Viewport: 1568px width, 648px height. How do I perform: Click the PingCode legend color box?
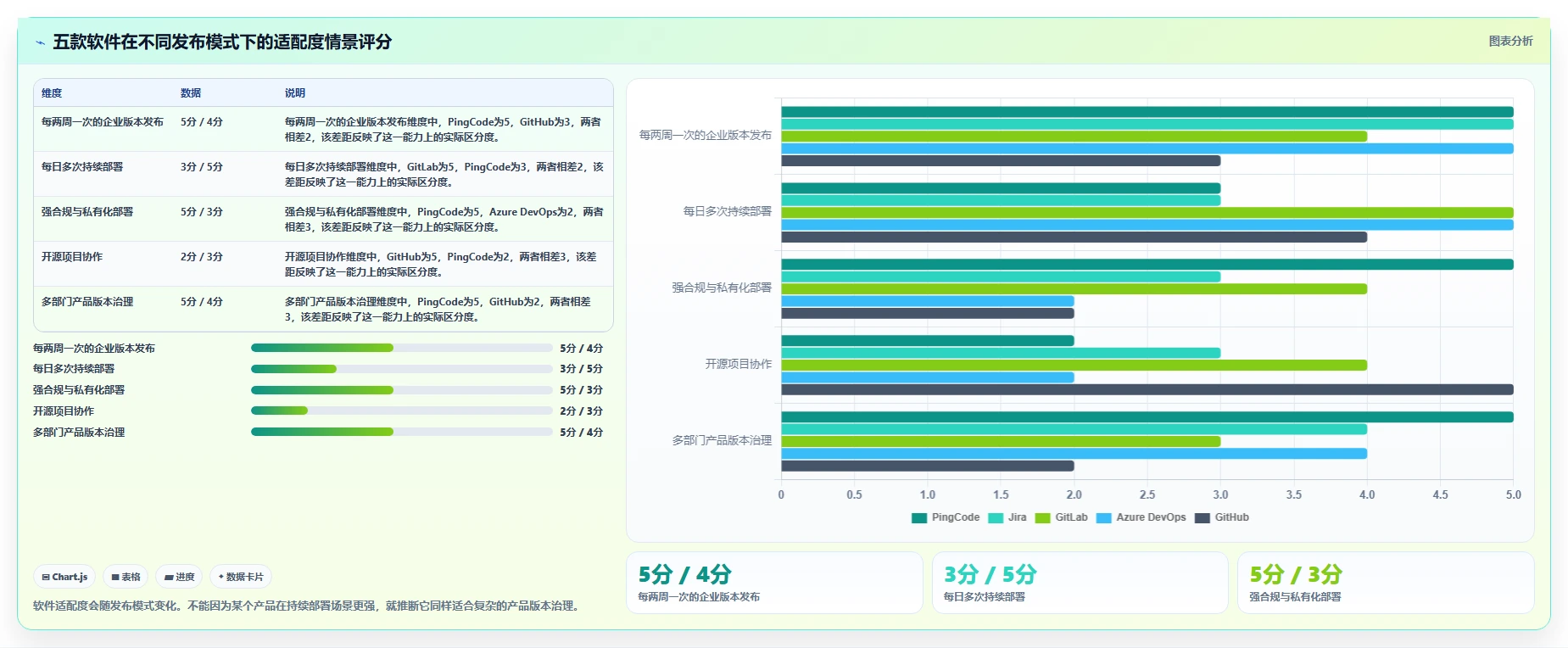919,518
